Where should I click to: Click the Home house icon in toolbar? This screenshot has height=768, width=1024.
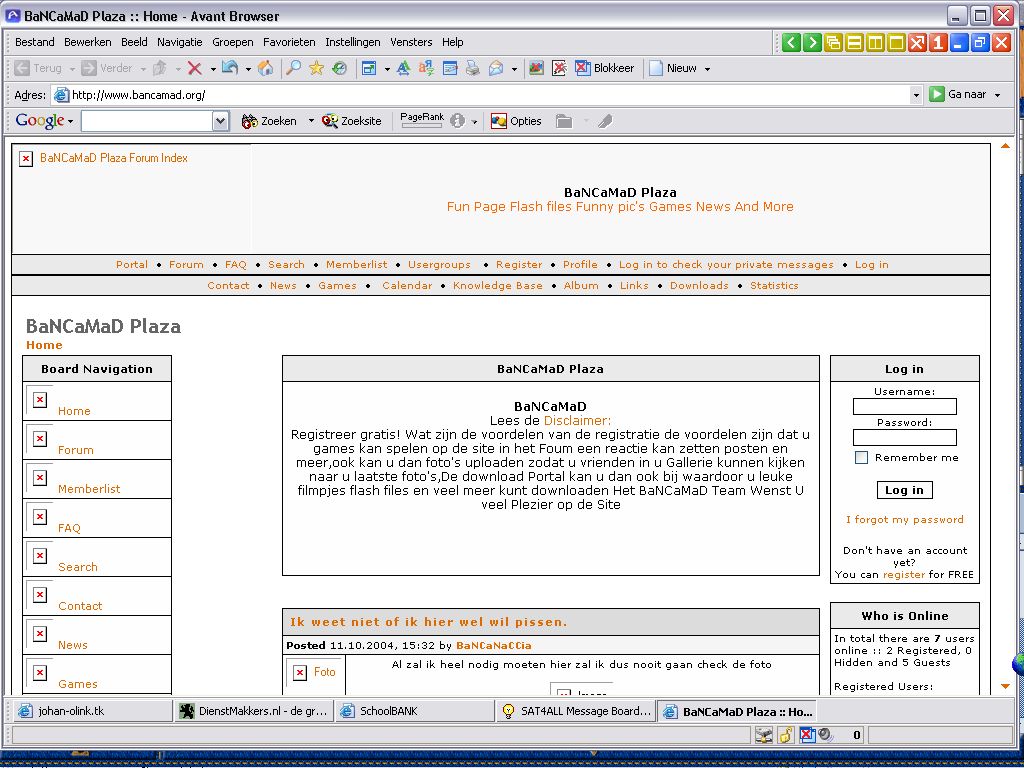(265, 68)
